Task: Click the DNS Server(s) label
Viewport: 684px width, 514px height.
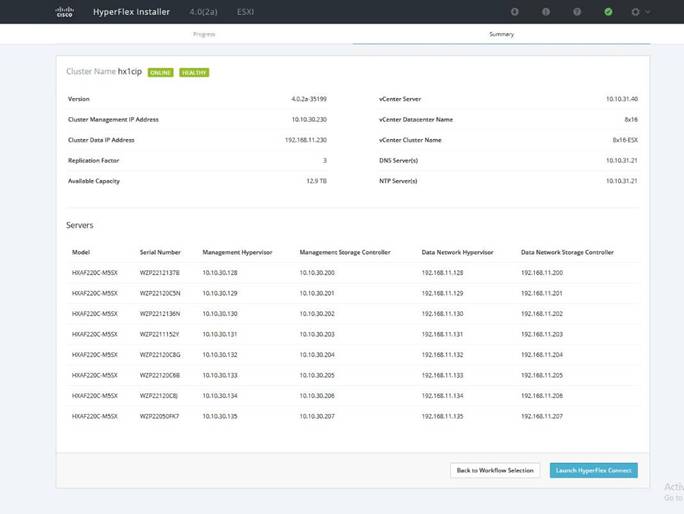Action: [398, 161]
